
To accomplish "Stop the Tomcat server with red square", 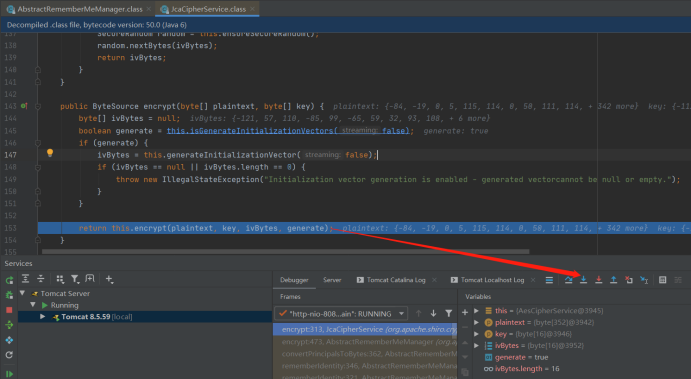I will pos(9,310).
